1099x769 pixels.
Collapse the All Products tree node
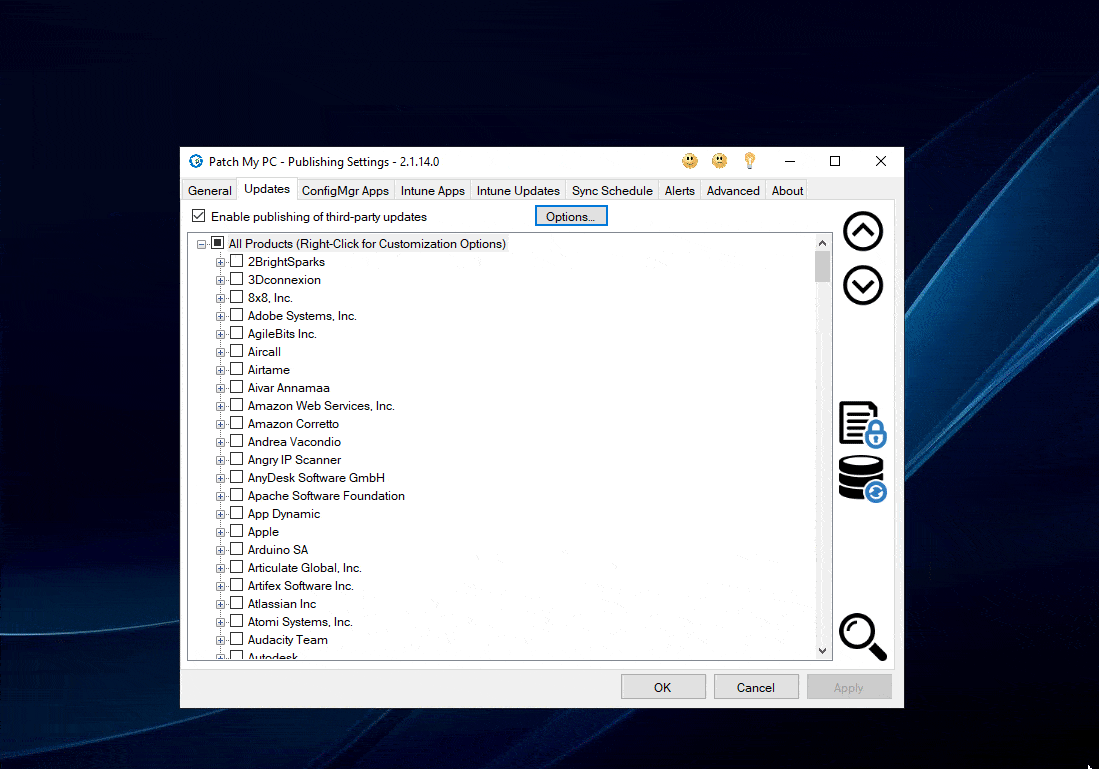201,244
